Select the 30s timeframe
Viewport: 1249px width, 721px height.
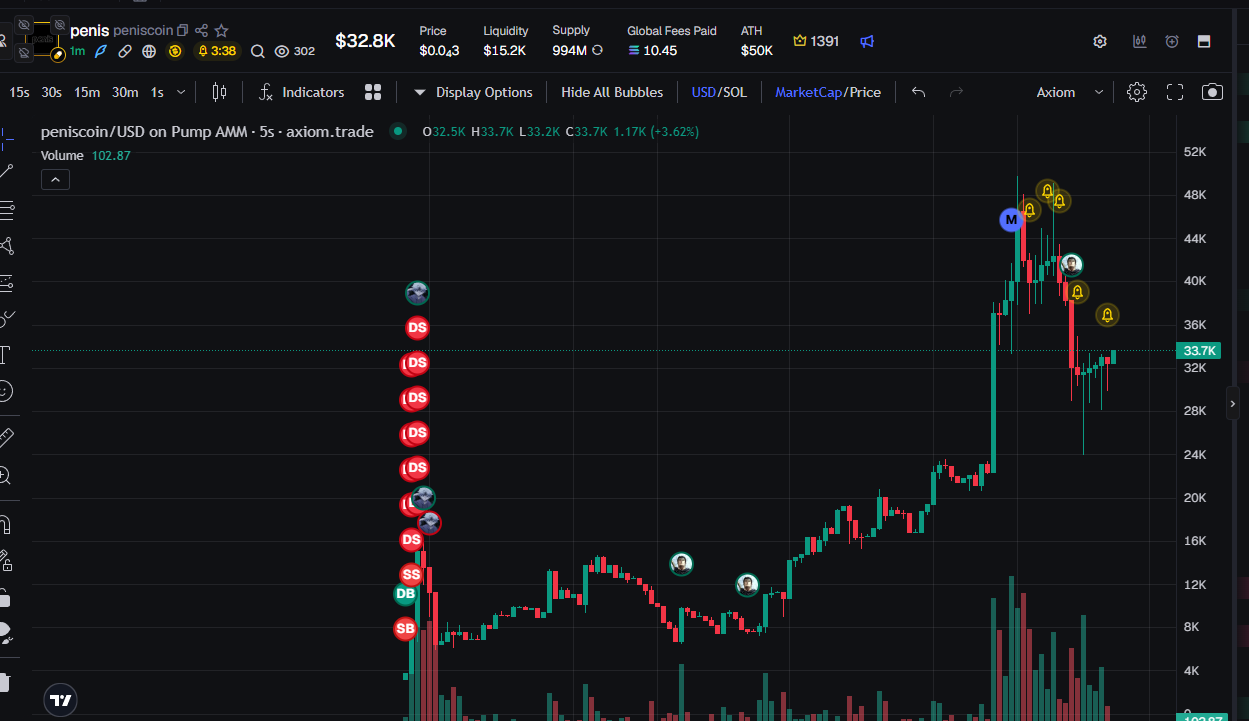pos(52,92)
